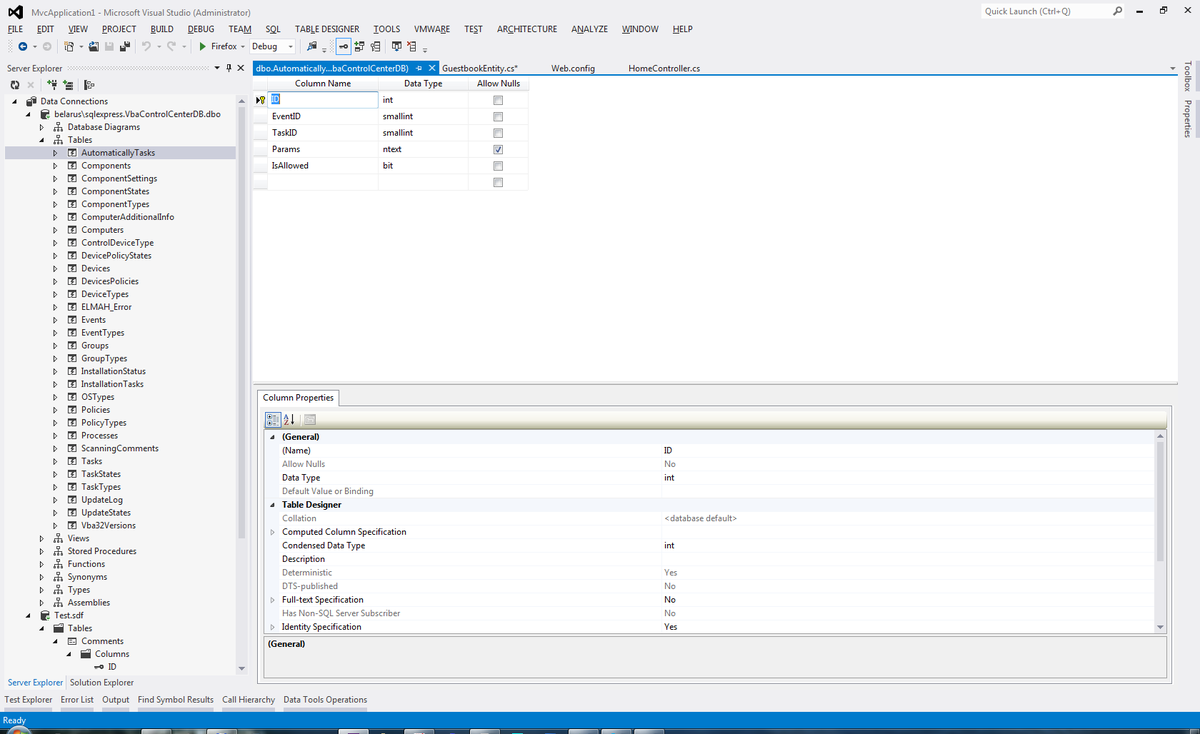Start debugging with green play icon
Image resolution: width=1200 pixels, height=734 pixels.
pyautogui.click(x=202, y=47)
